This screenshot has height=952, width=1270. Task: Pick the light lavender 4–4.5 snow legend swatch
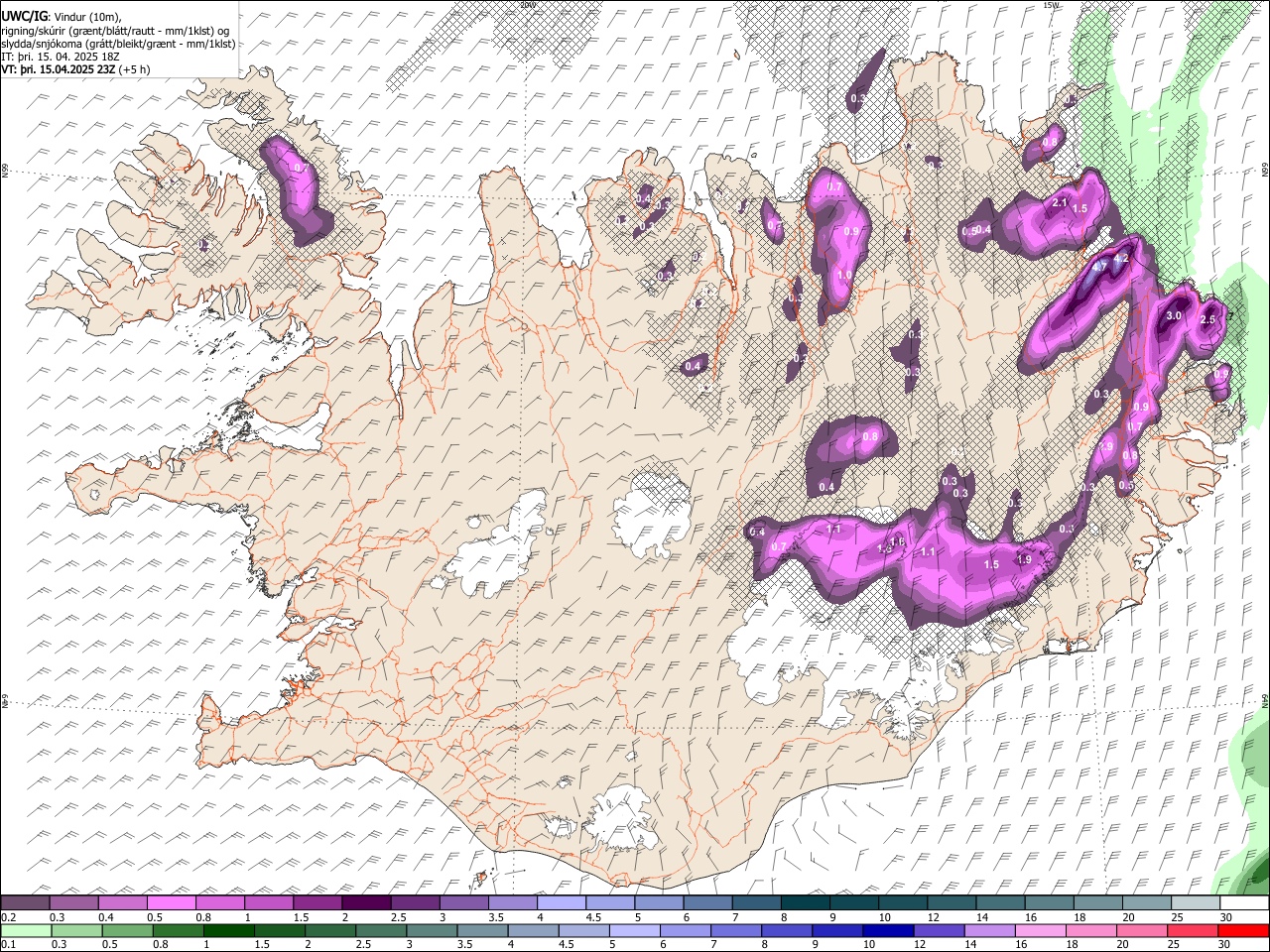point(562,903)
